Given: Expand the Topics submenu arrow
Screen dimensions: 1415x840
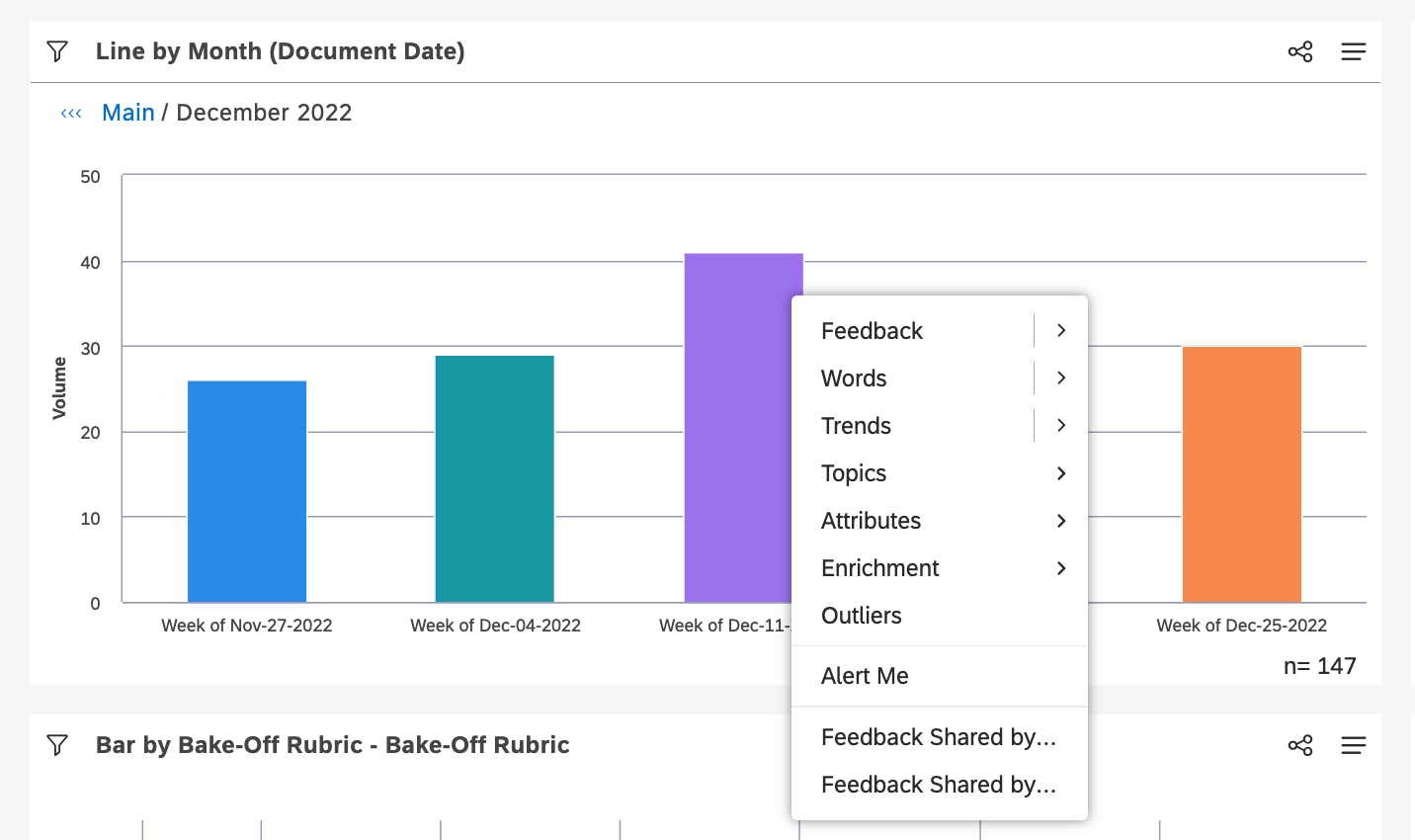Looking at the screenshot, I should [1061, 473].
